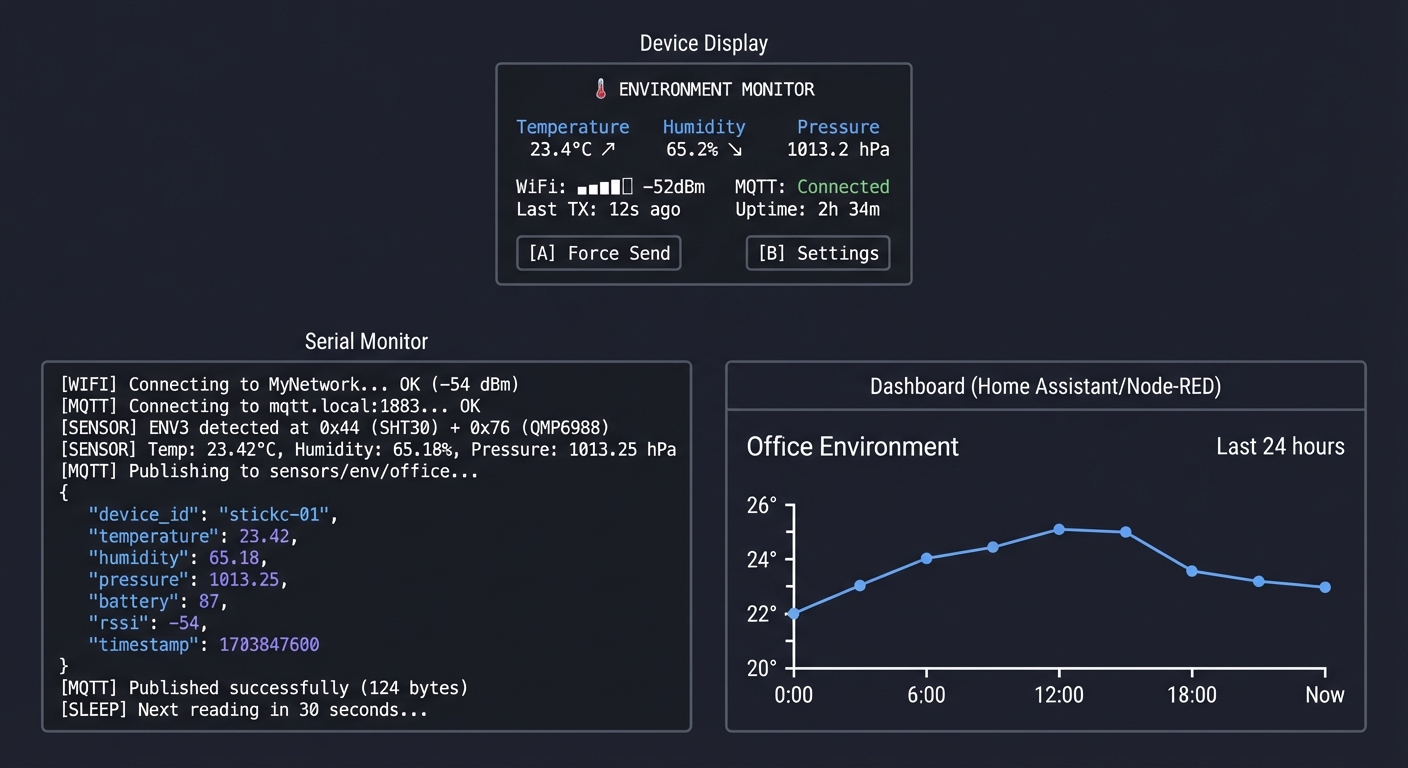Toggle the Last TX: 12s ago status
The image size is (1408, 768).
click(598, 209)
